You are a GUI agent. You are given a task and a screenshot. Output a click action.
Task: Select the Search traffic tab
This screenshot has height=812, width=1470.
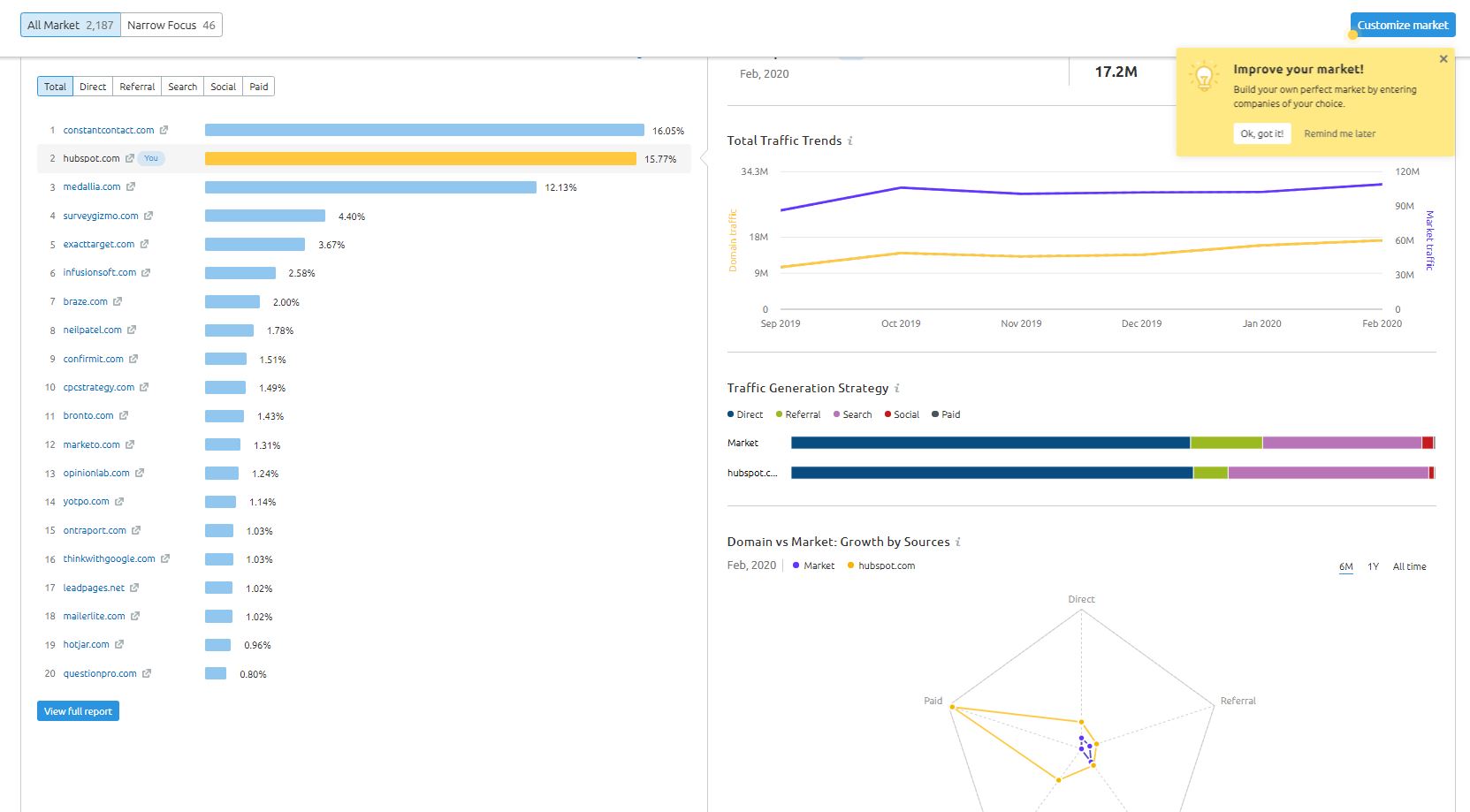[x=183, y=87]
